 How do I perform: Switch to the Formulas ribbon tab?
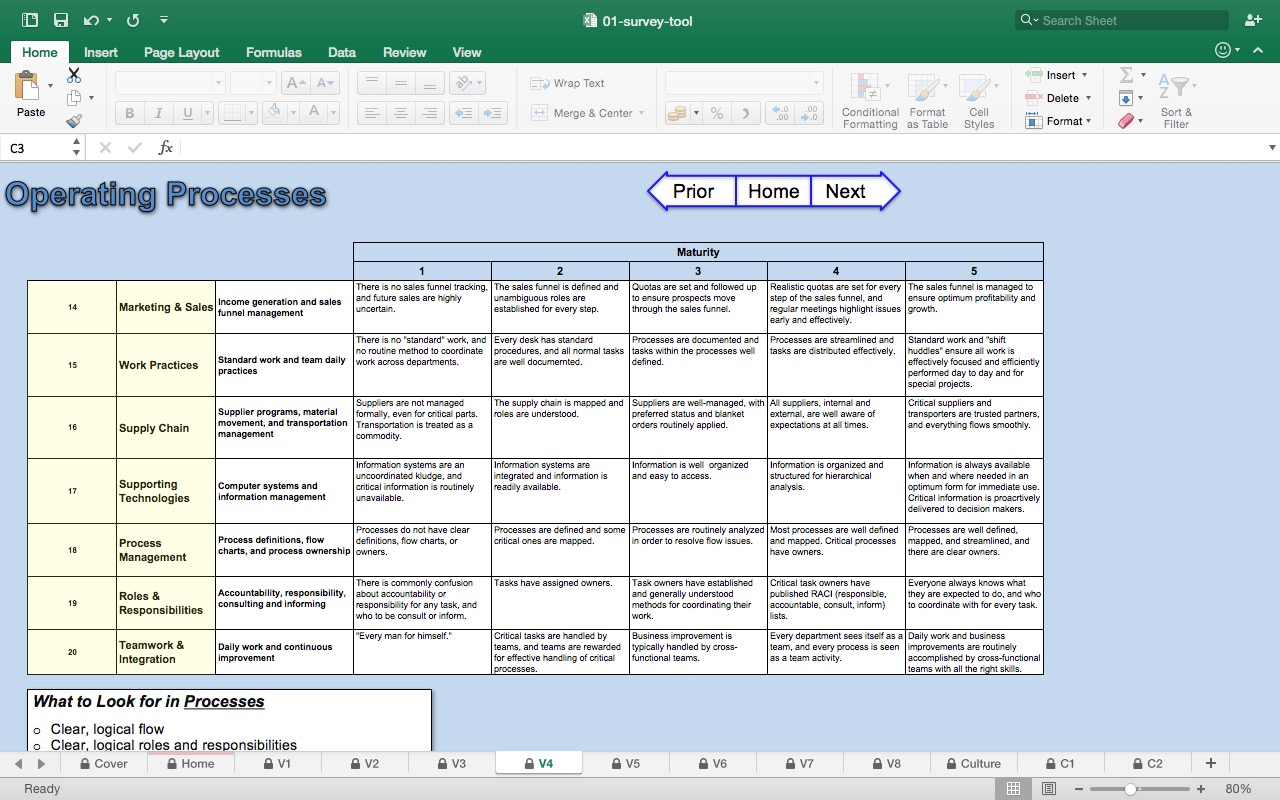pos(274,52)
